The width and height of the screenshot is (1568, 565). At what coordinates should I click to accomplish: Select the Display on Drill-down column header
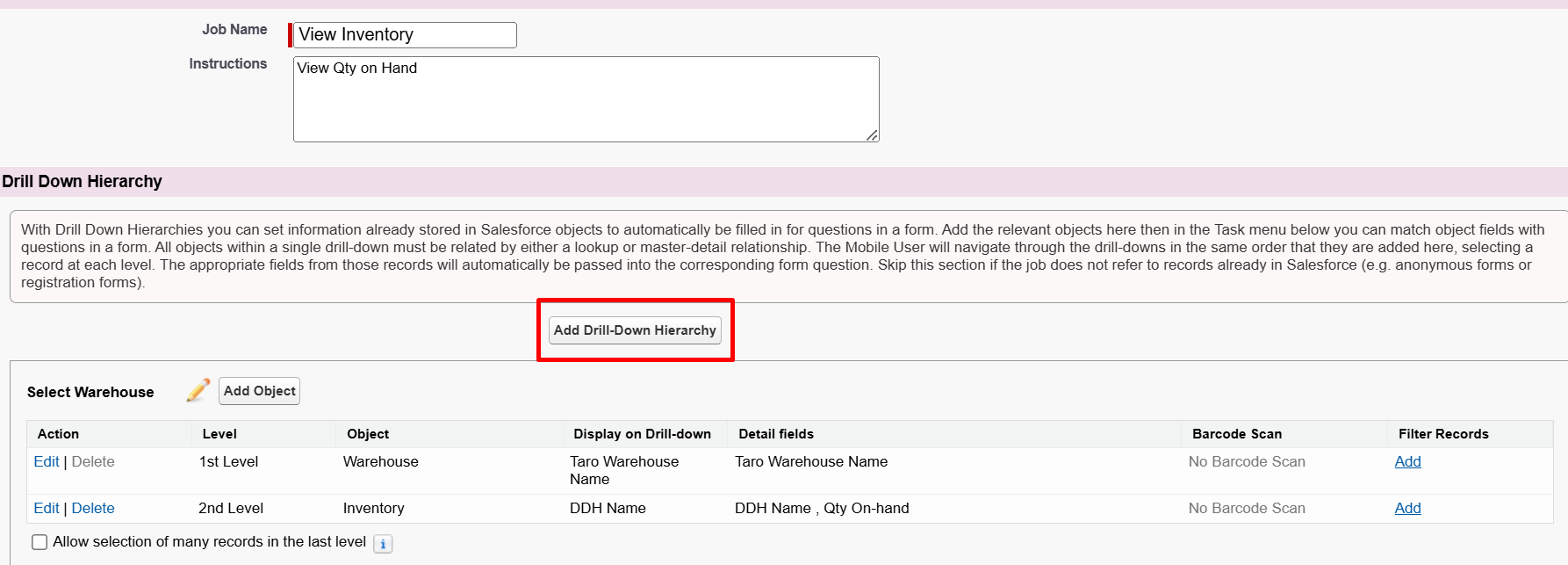642,434
